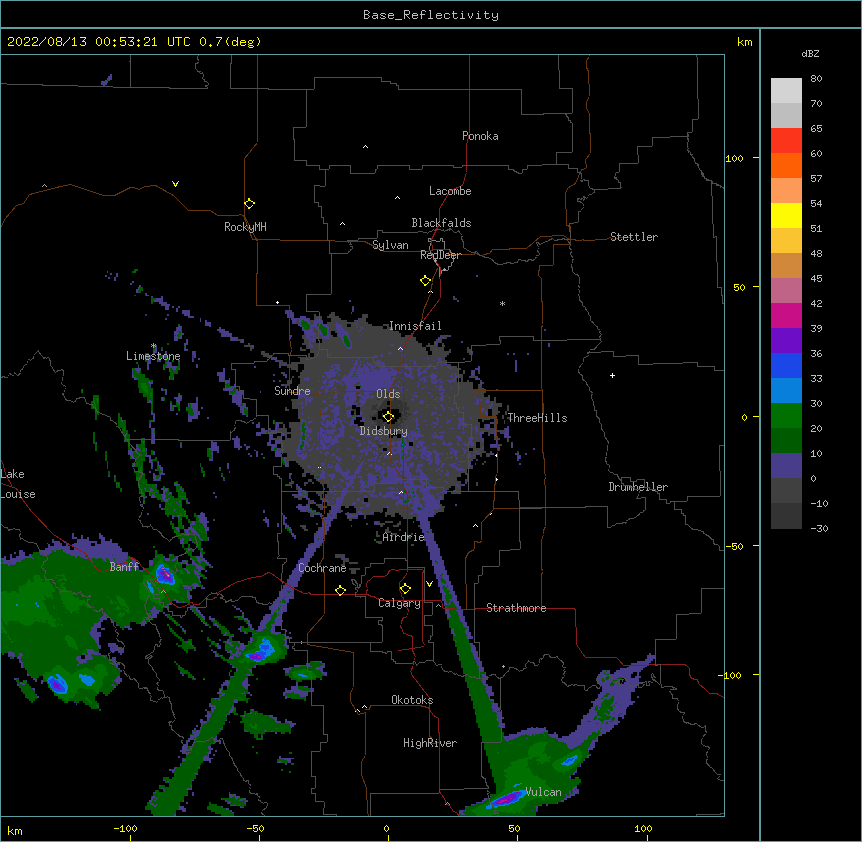Click the Didsbury city label
862x842 pixels.
[384, 431]
